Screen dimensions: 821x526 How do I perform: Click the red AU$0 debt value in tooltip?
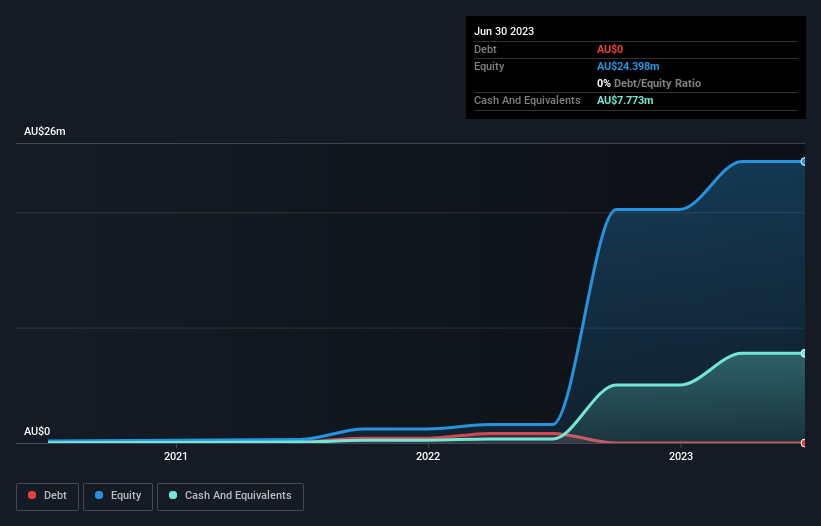[x=610, y=49]
